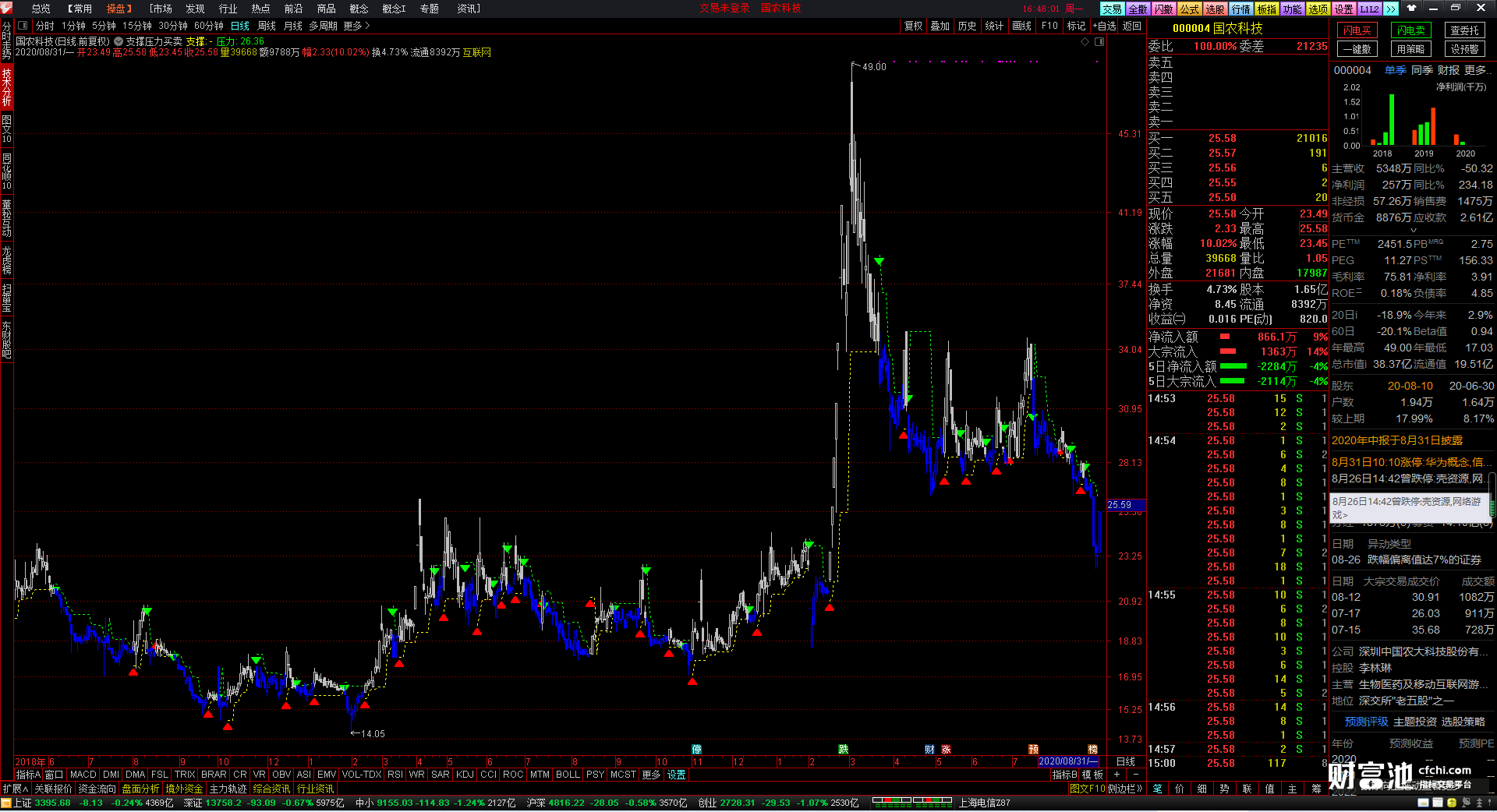Open the 公式 formula toolbar button

[1189, 9]
